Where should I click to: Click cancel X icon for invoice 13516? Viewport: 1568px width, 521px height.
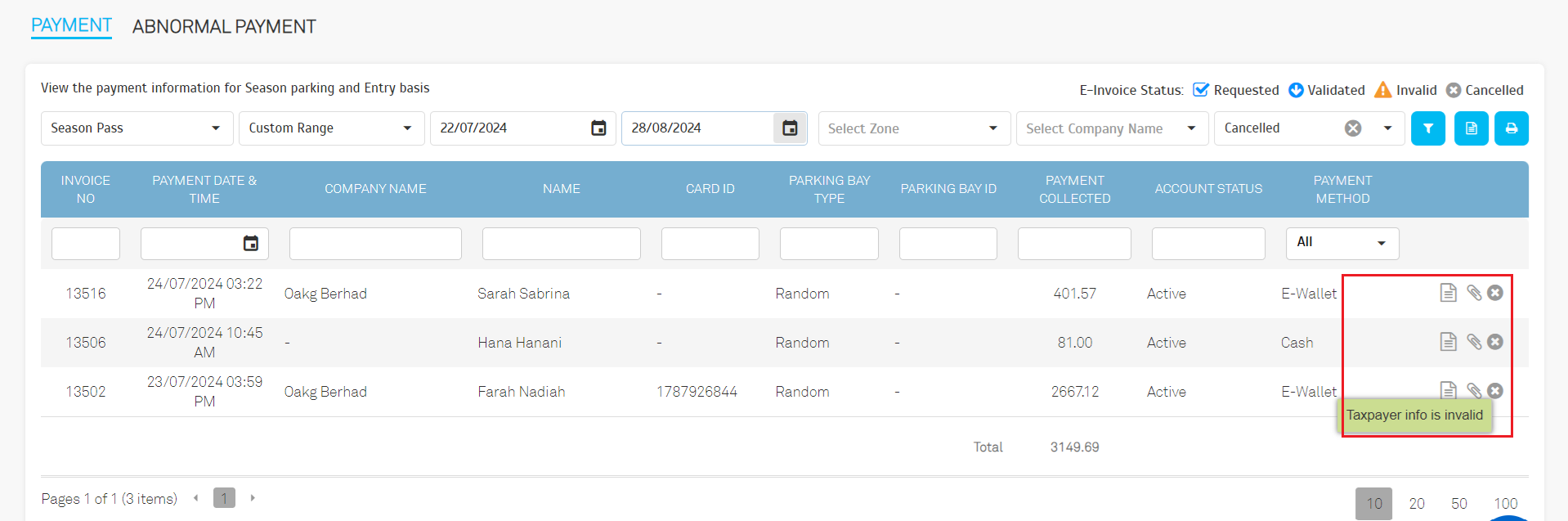(x=1495, y=293)
